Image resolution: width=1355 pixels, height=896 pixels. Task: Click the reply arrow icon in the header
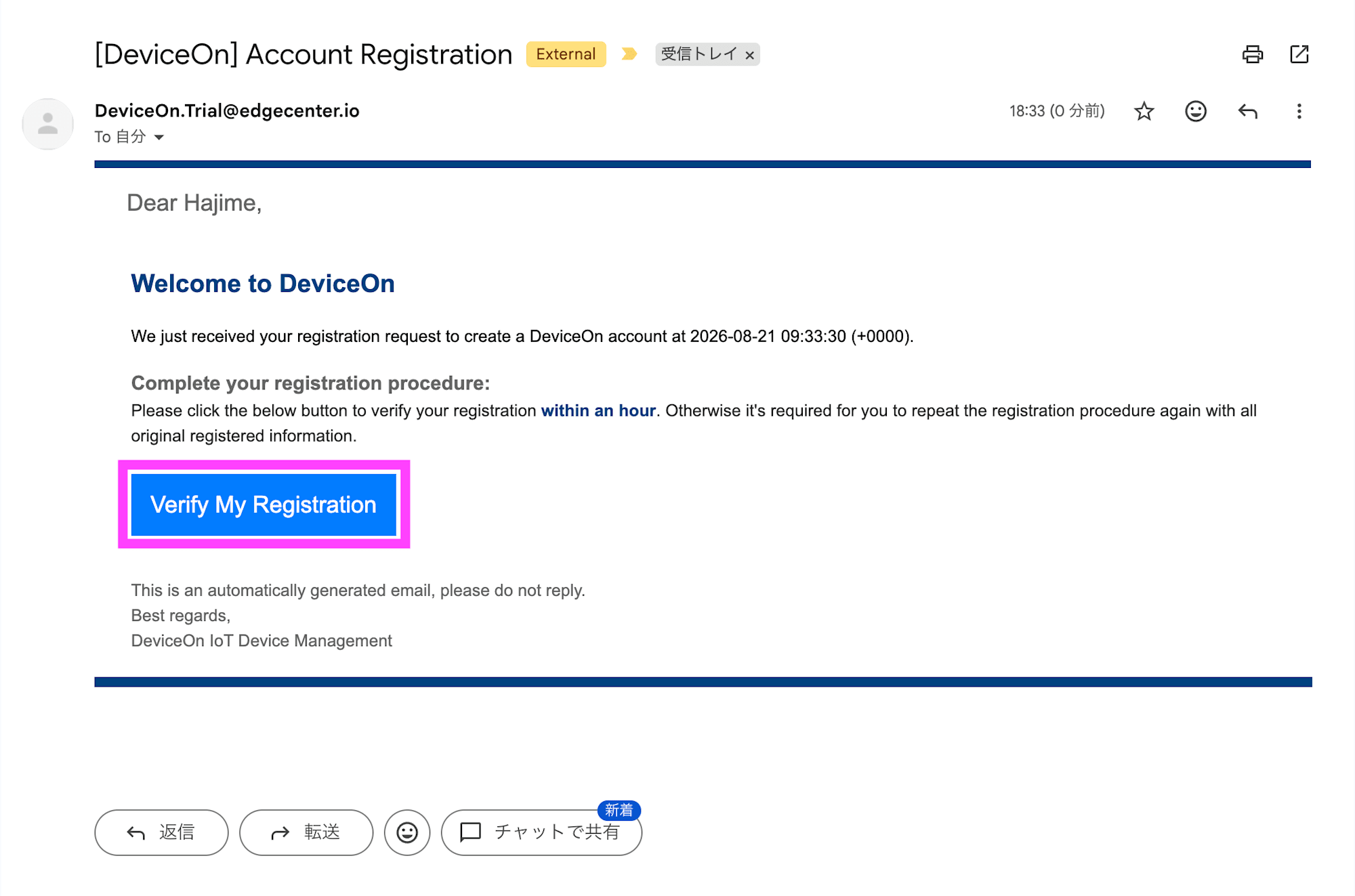(x=1247, y=111)
